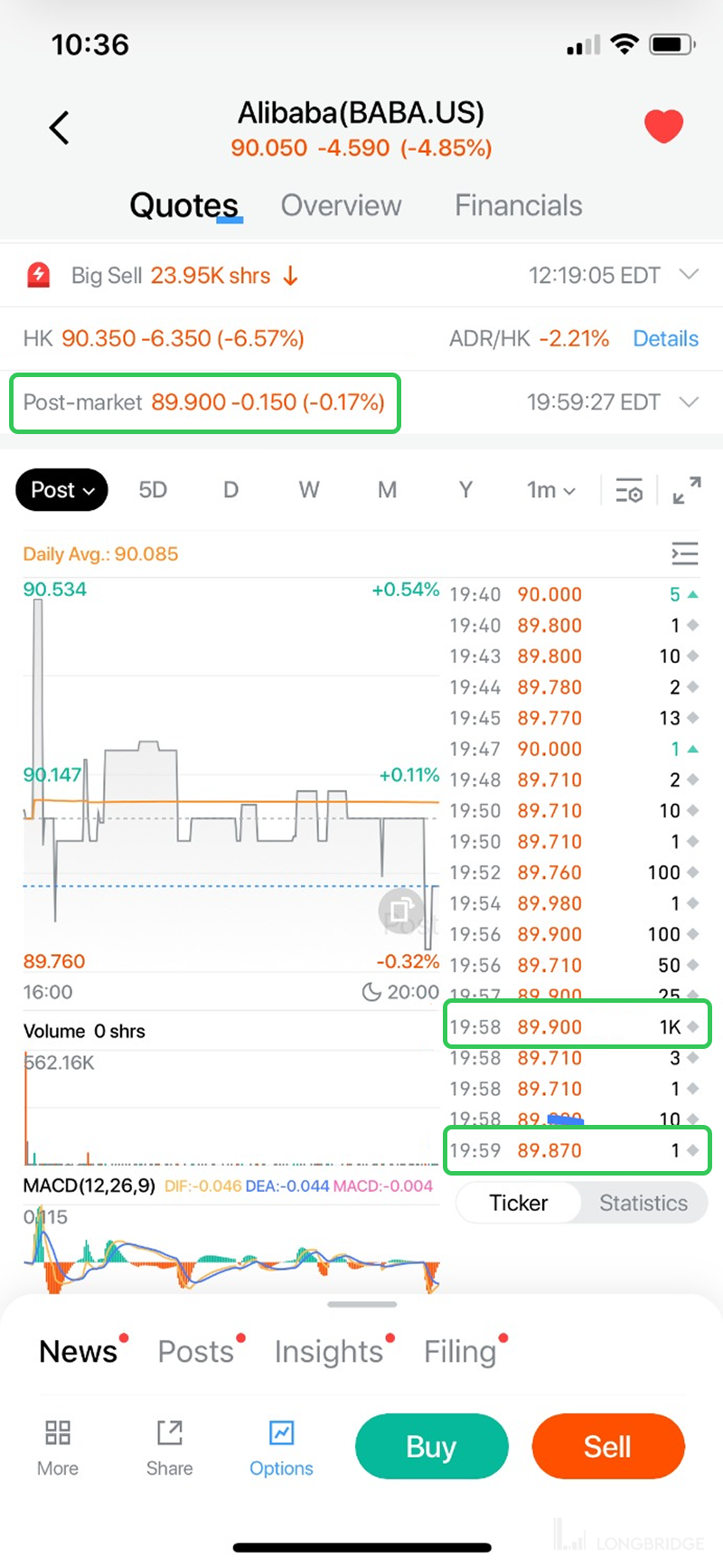Open chart settings icon
723x1568 pixels.
629,490
